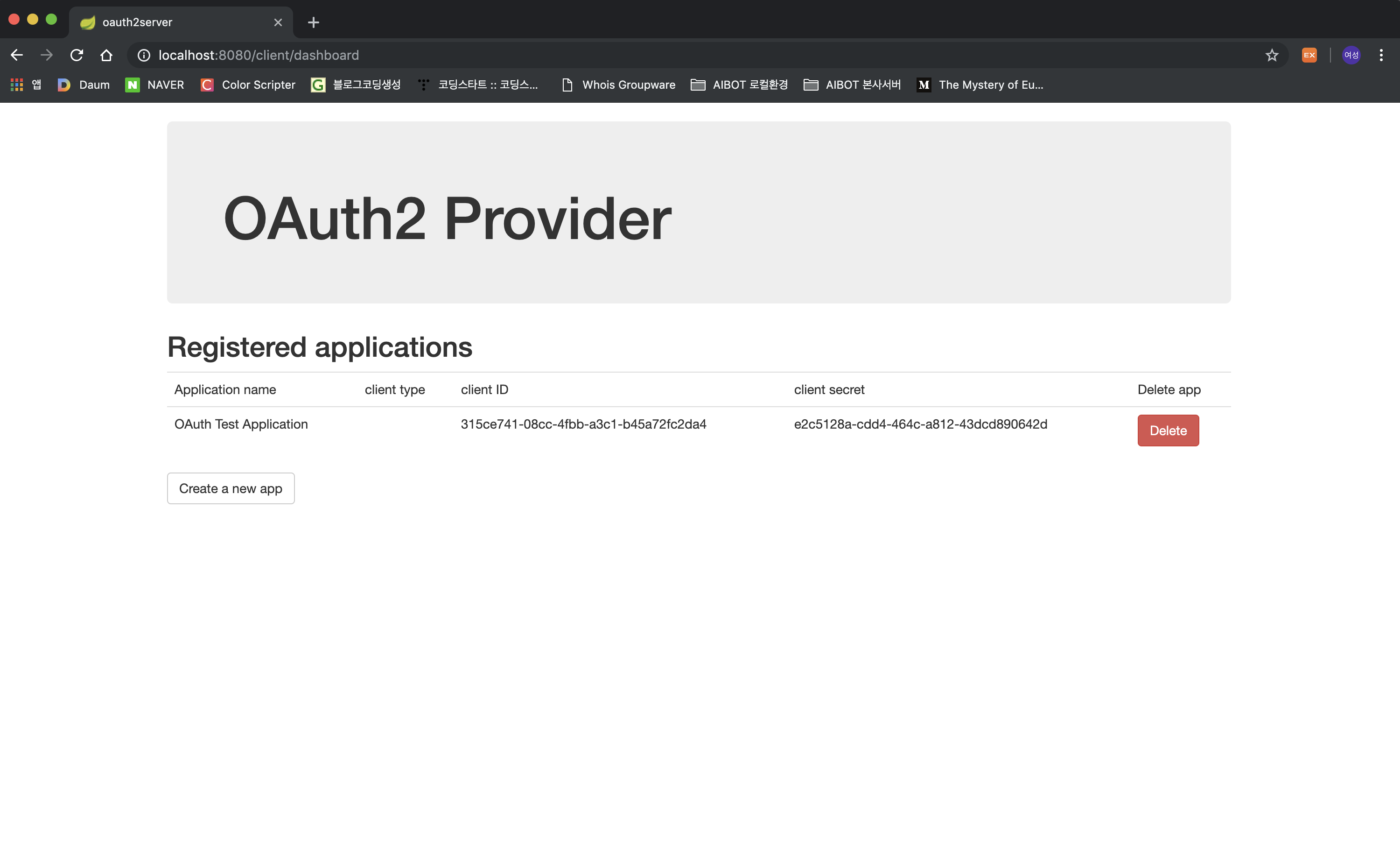View site information icon in address bar
The image size is (1400, 861).
(144, 55)
